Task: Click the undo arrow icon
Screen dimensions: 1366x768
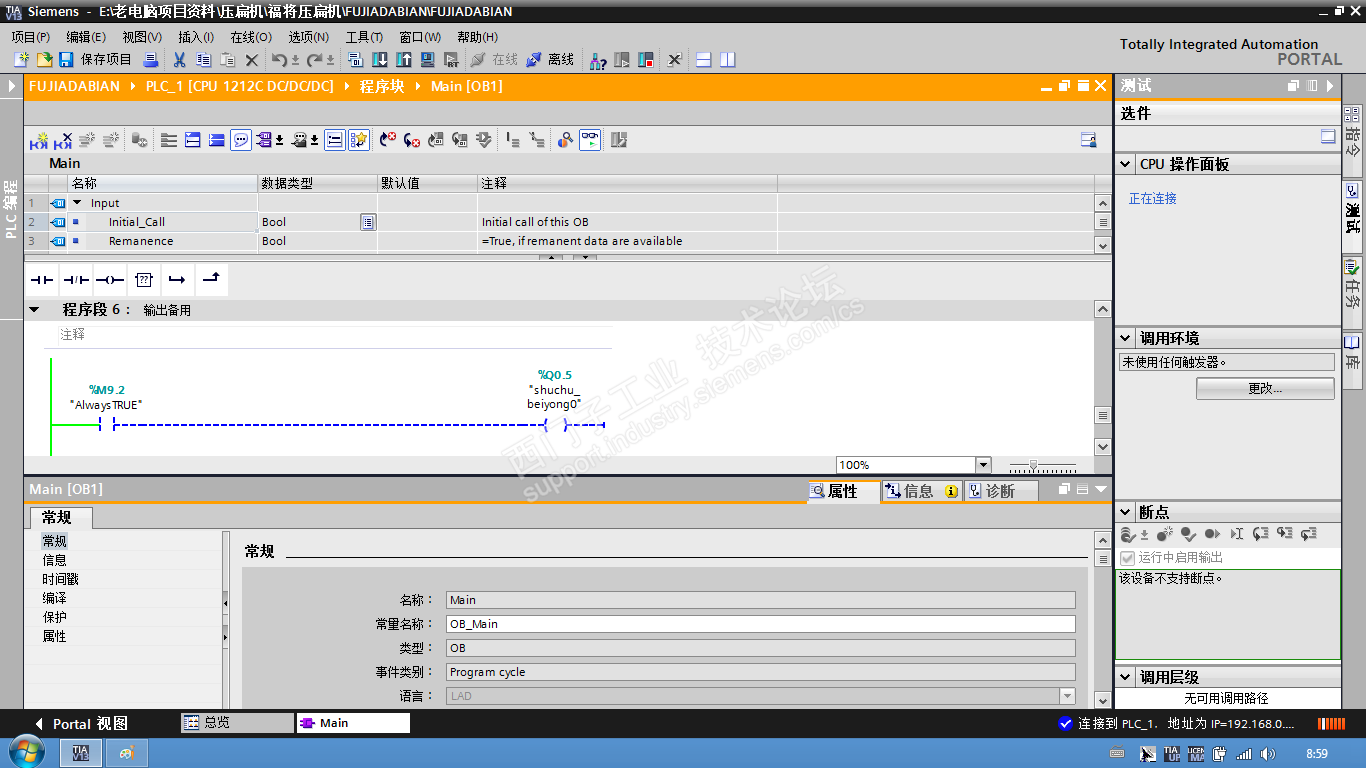Action: click(x=280, y=60)
